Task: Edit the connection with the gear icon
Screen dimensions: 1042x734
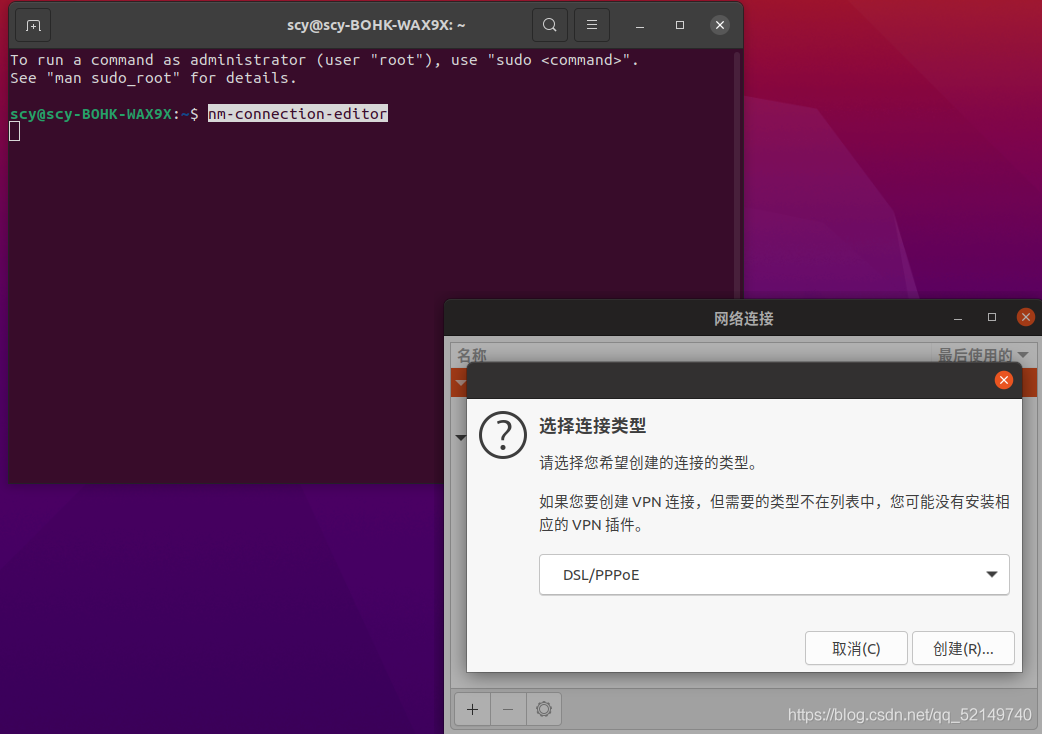Action: [x=544, y=709]
